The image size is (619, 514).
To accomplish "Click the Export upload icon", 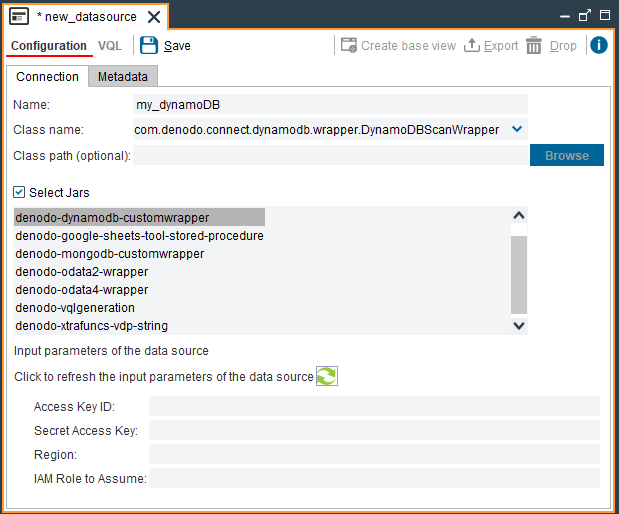I will [x=471, y=45].
